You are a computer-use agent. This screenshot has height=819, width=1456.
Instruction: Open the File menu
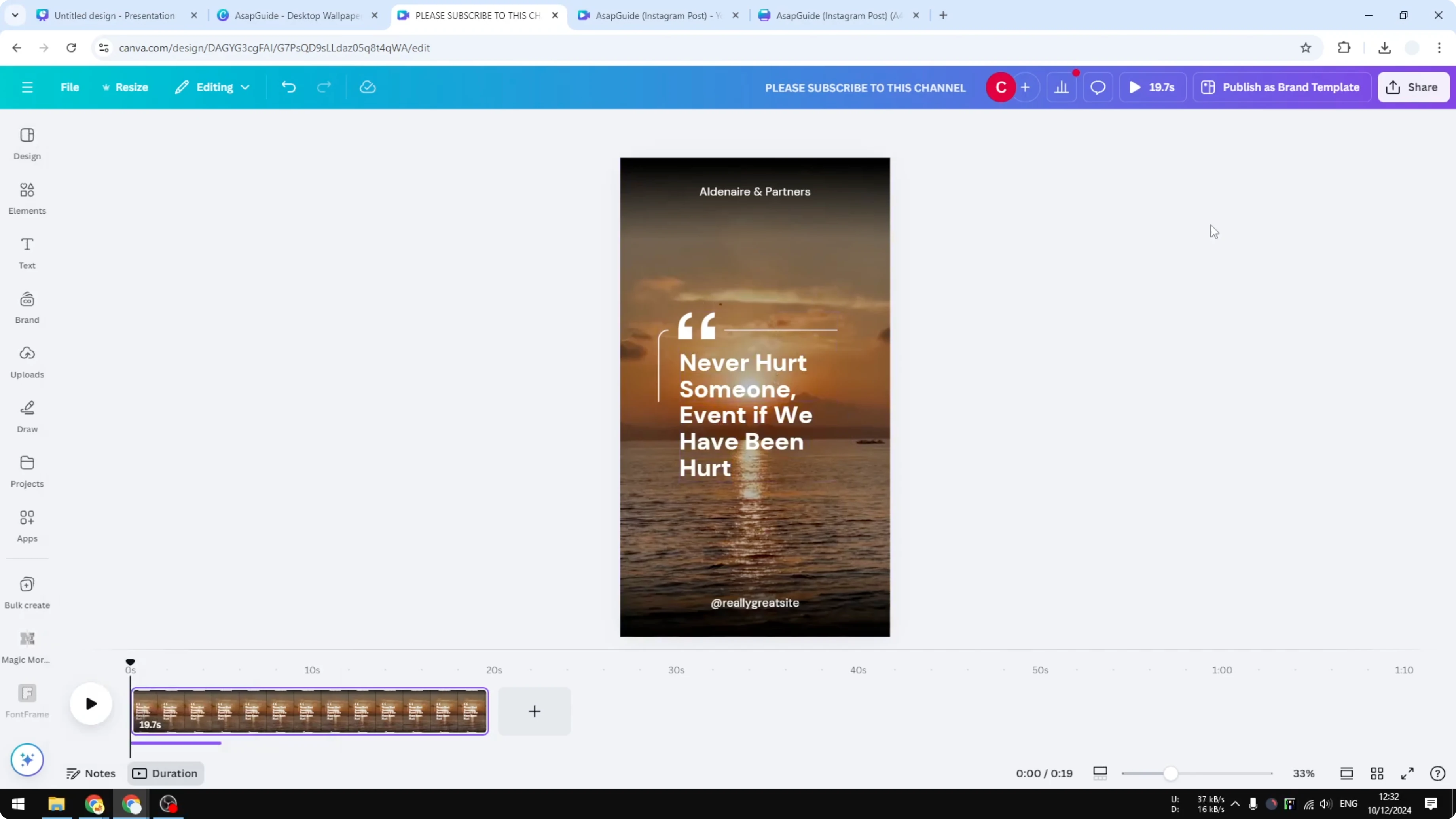pyautogui.click(x=70, y=87)
